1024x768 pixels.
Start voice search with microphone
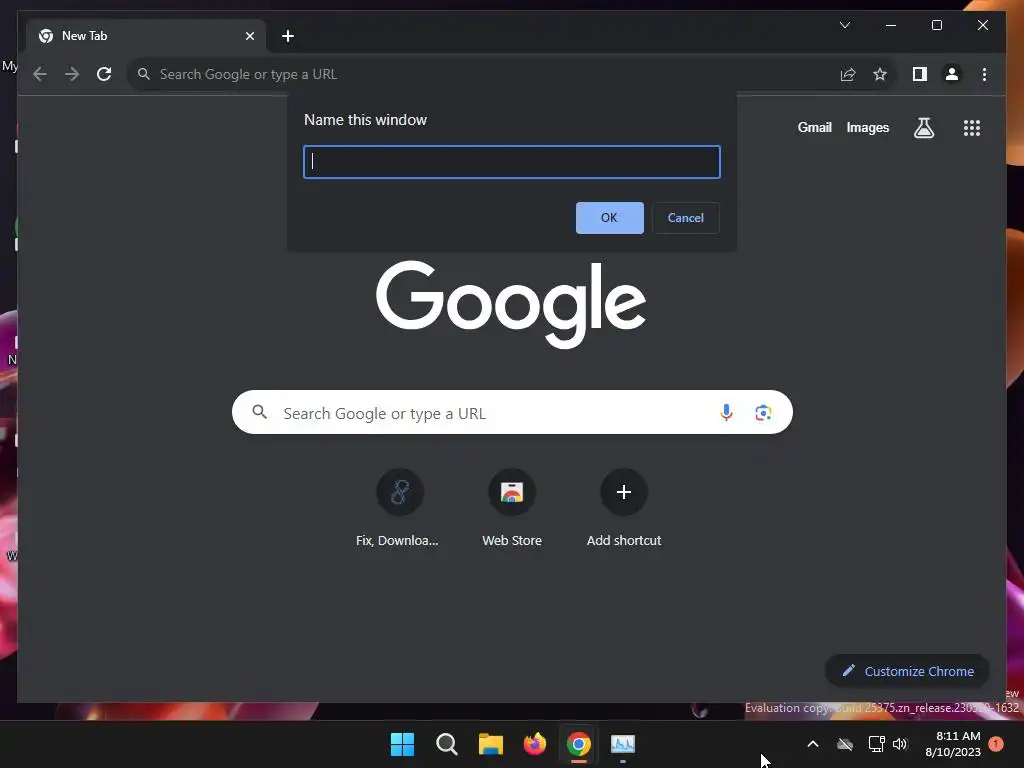click(x=726, y=413)
